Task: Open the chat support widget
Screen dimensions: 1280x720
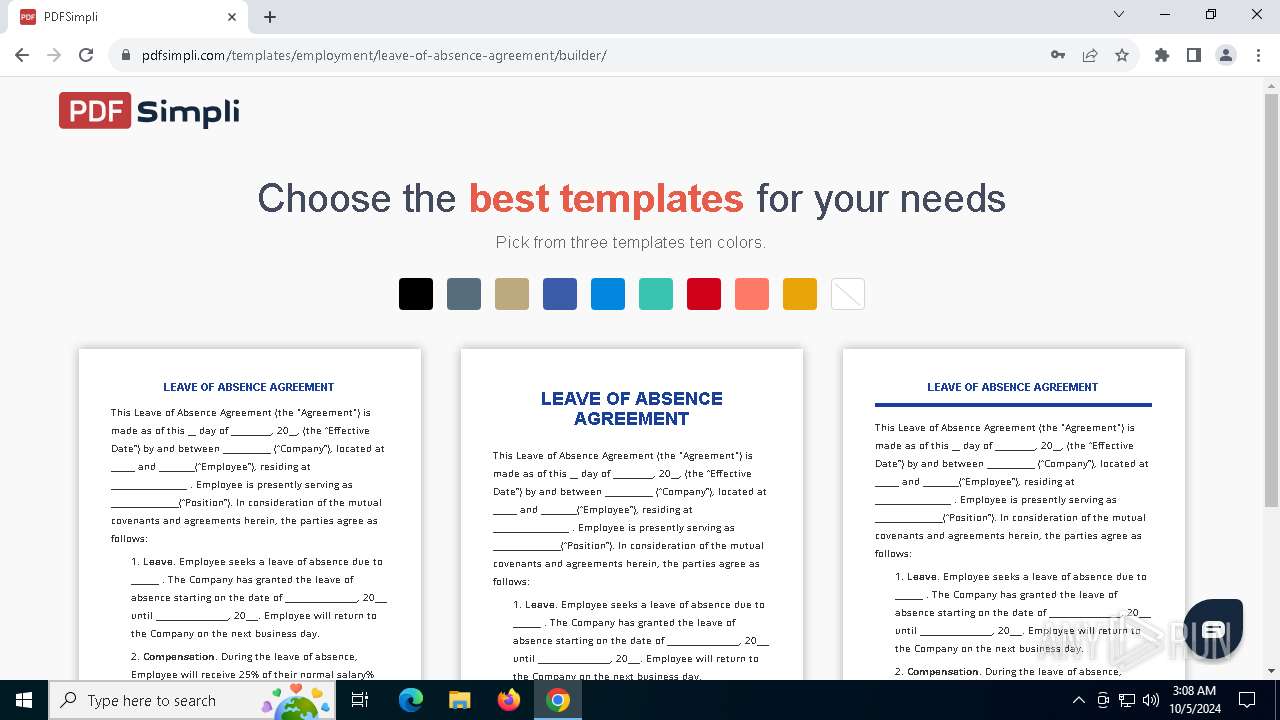Action: [1213, 628]
